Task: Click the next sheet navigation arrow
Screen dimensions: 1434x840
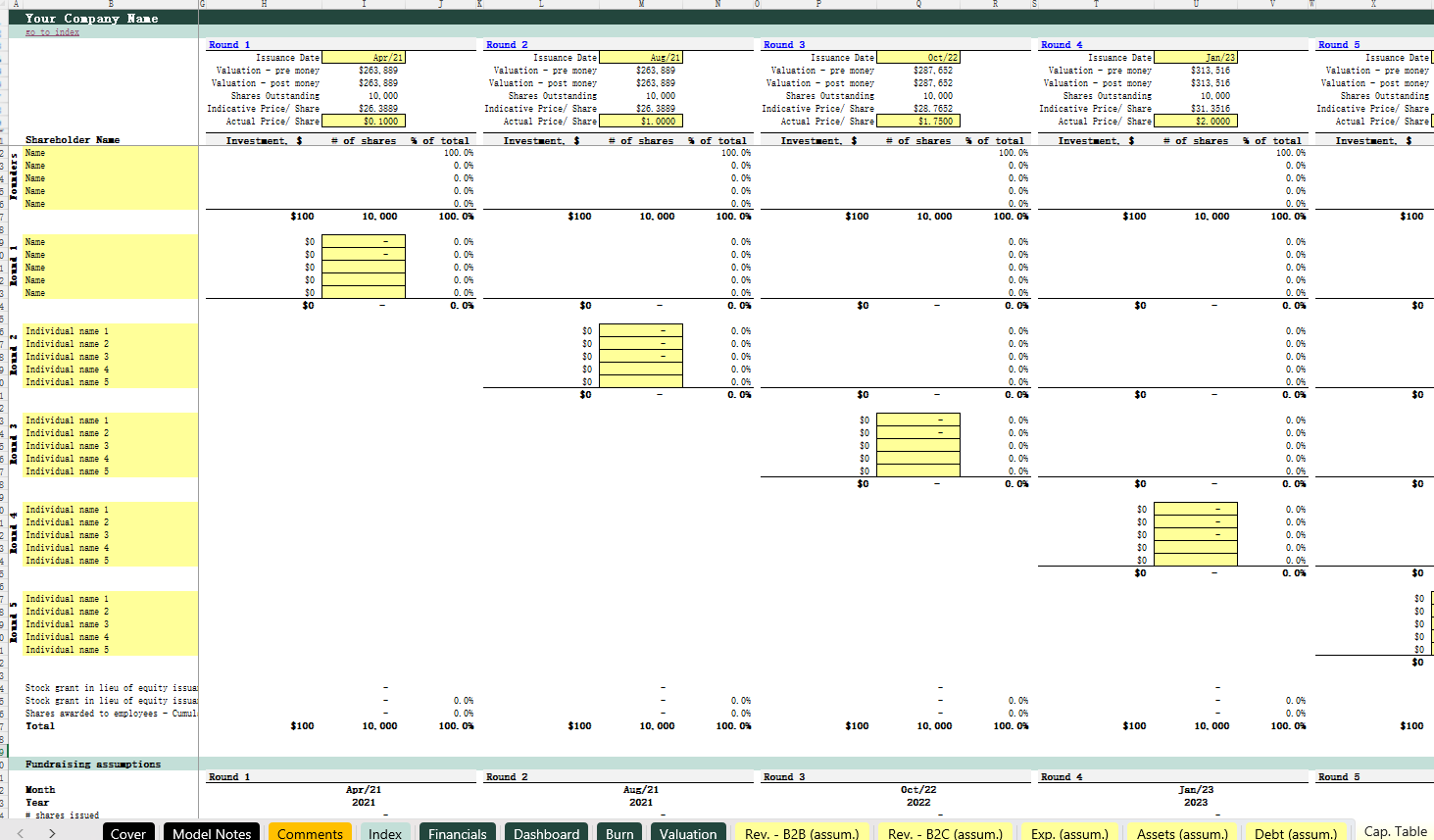Action: pyautogui.click(x=52, y=833)
